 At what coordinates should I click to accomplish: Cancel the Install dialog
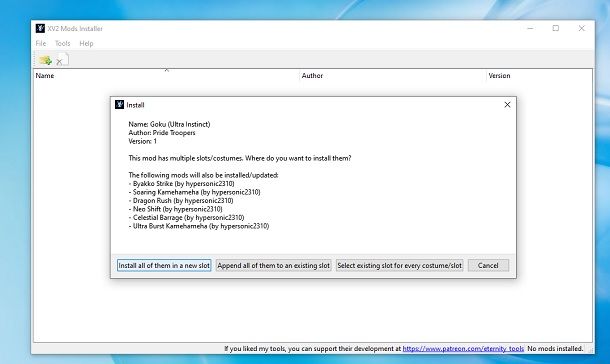[x=488, y=266]
